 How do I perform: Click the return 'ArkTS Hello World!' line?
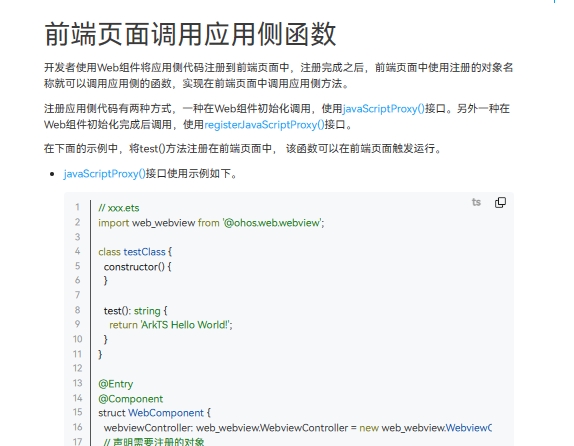click(171, 325)
